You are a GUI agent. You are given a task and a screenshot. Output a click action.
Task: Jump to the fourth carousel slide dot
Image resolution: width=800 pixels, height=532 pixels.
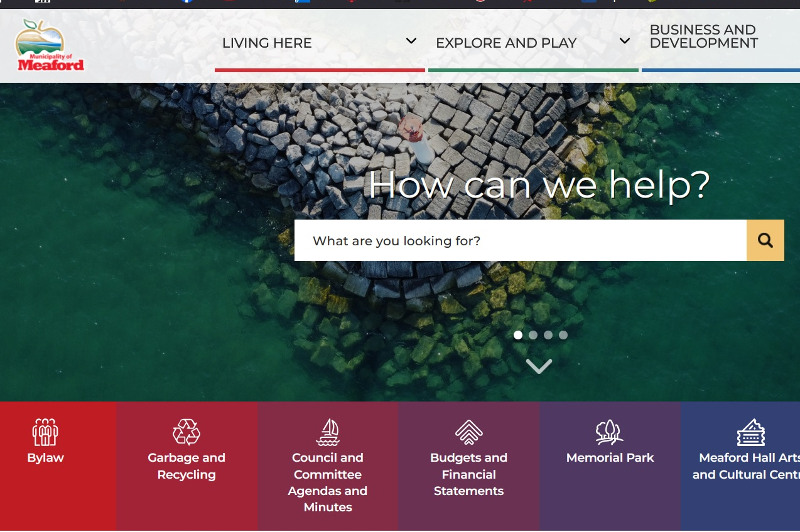pos(563,335)
